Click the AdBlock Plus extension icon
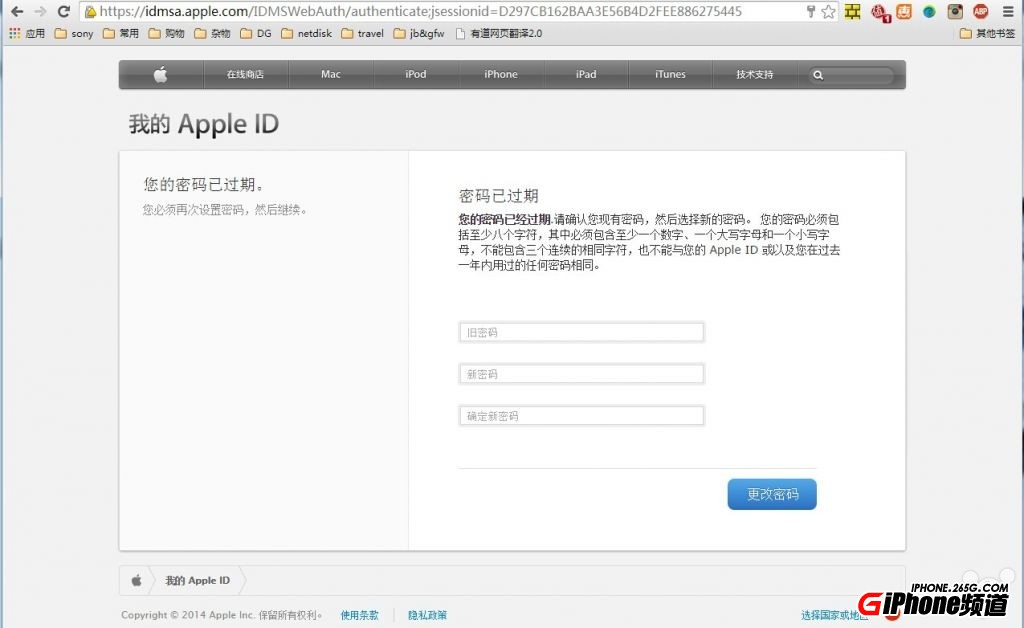Screen dimensions: 1024x628 click(981, 12)
